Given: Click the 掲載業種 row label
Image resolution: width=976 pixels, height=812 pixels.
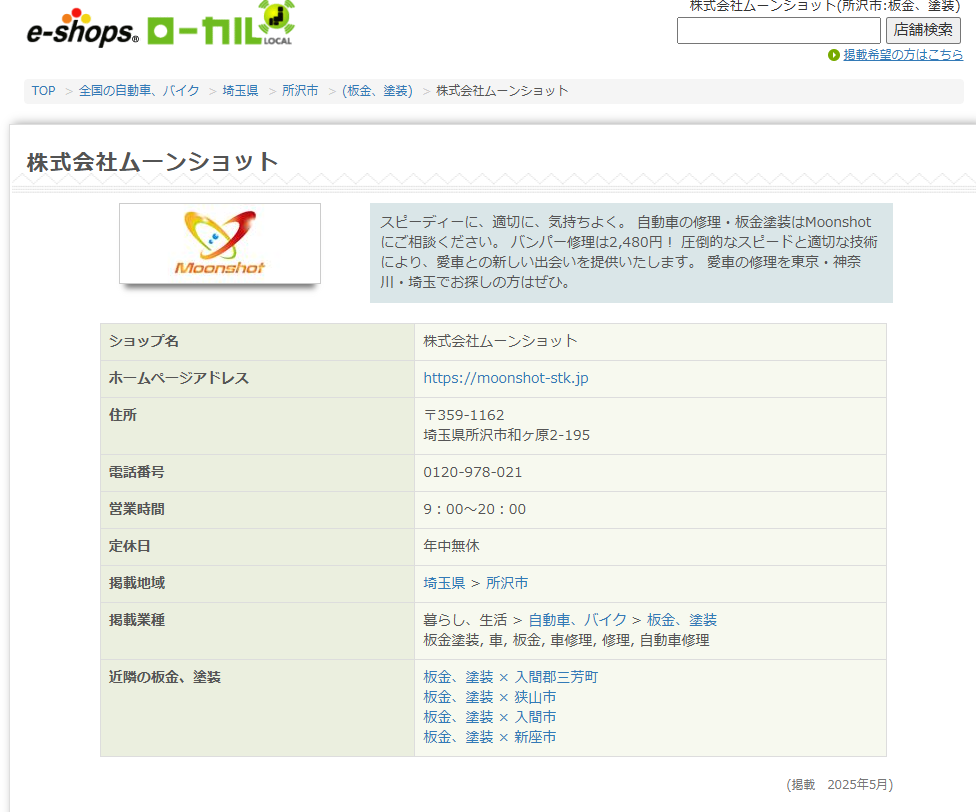Looking at the screenshot, I should tap(136, 620).
